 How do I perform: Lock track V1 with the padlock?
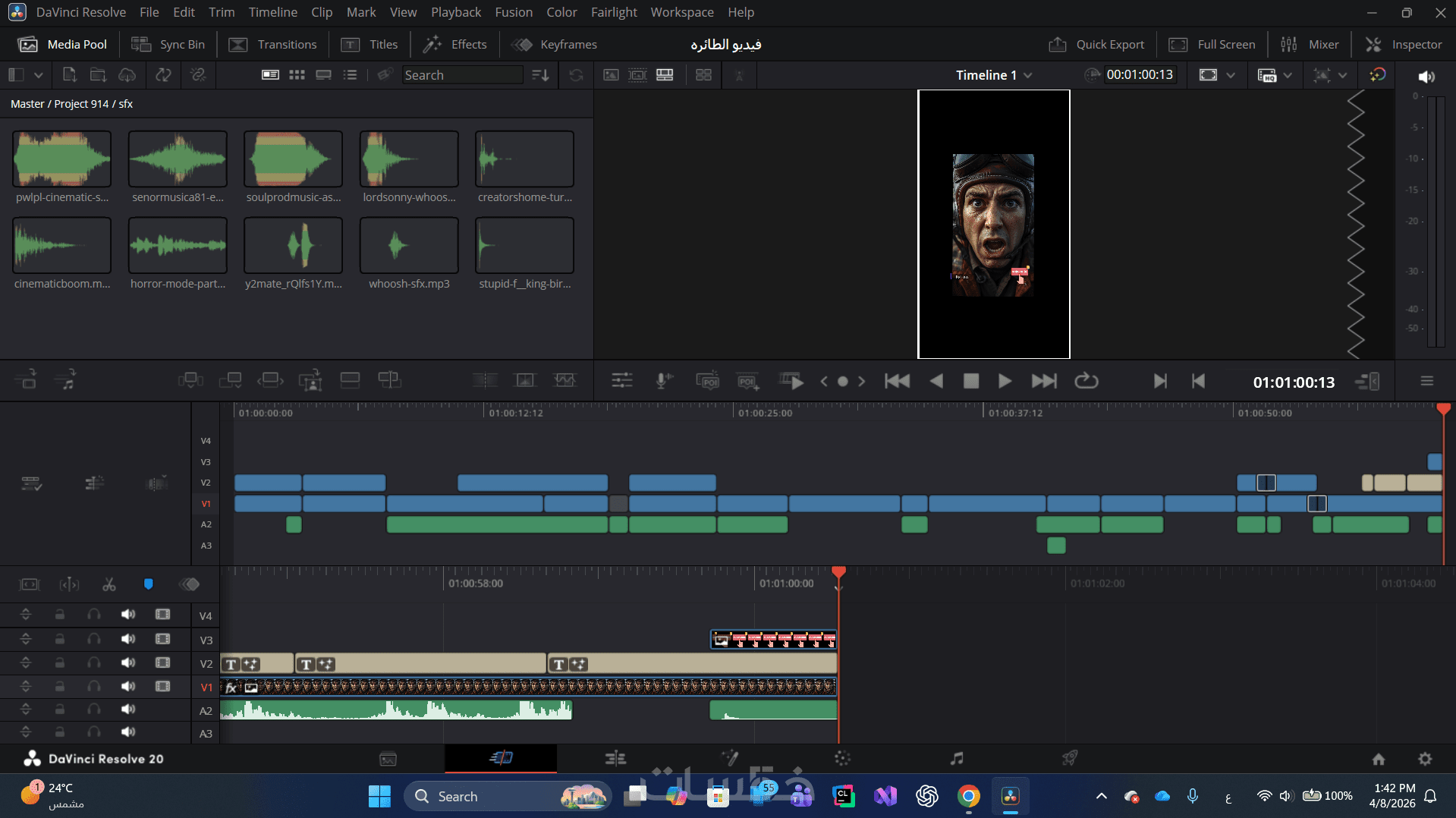coord(59,686)
